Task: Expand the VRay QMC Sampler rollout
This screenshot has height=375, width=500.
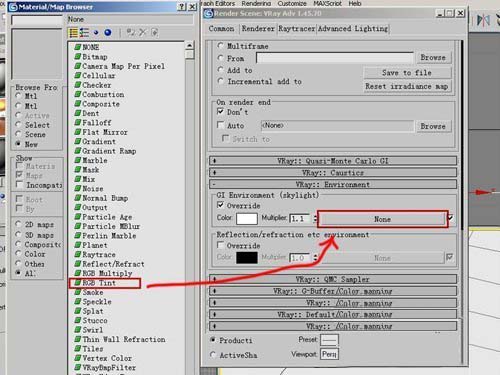Action: point(333,279)
